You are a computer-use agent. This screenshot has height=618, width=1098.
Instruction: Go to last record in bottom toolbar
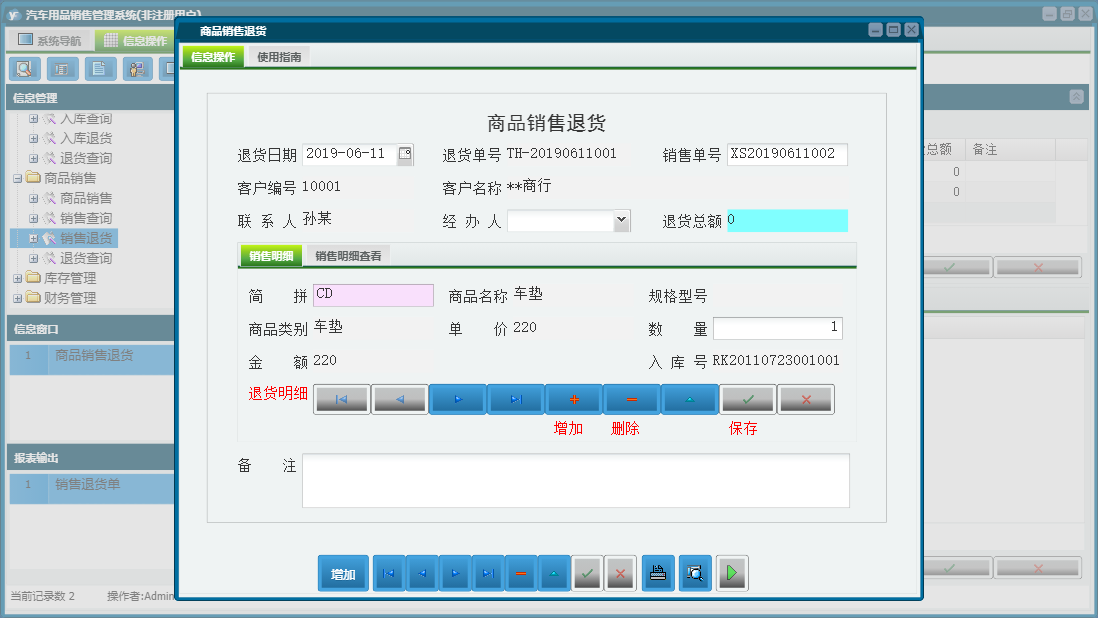pyautogui.click(x=488, y=573)
